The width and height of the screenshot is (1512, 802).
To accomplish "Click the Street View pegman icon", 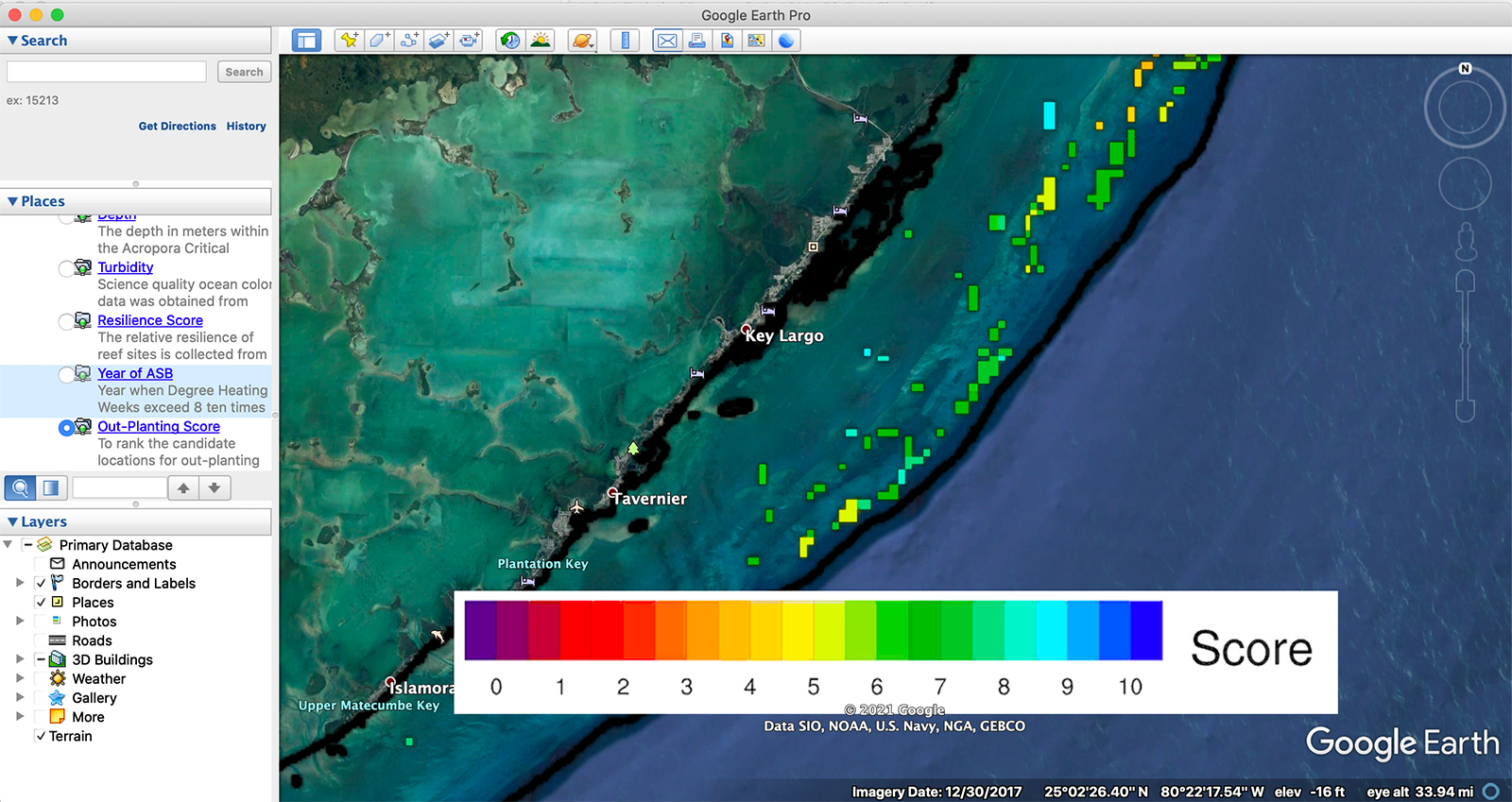I will pos(1466,242).
